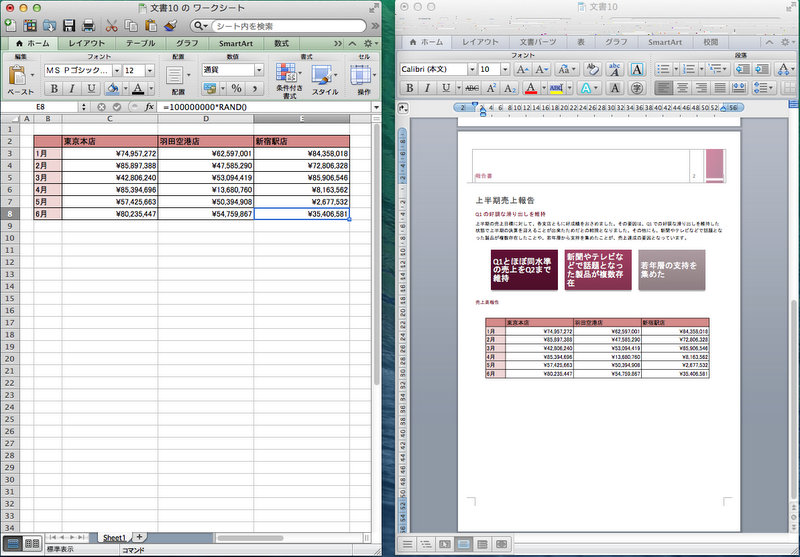The height and width of the screenshot is (557, 800).
Task: Confirm formula entry with the checkmark button
Action: [117, 107]
